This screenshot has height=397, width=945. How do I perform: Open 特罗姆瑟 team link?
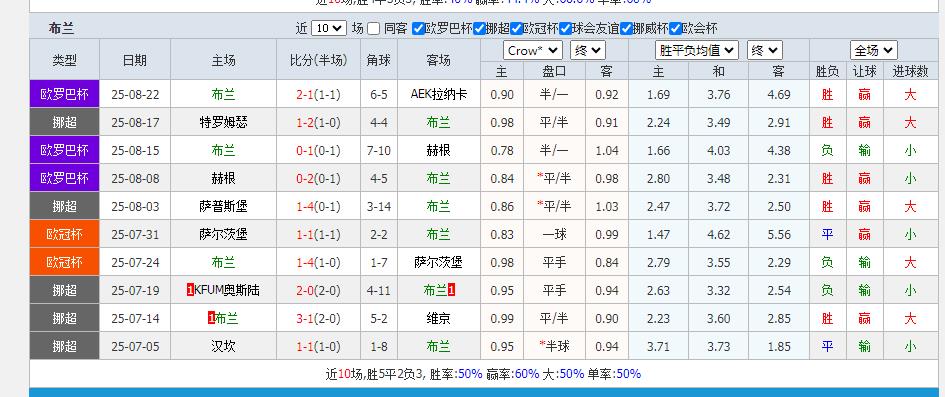click(224, 122)
